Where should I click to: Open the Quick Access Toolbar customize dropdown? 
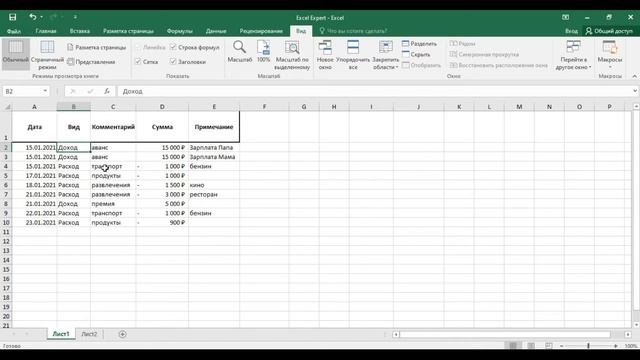point(75,17)
